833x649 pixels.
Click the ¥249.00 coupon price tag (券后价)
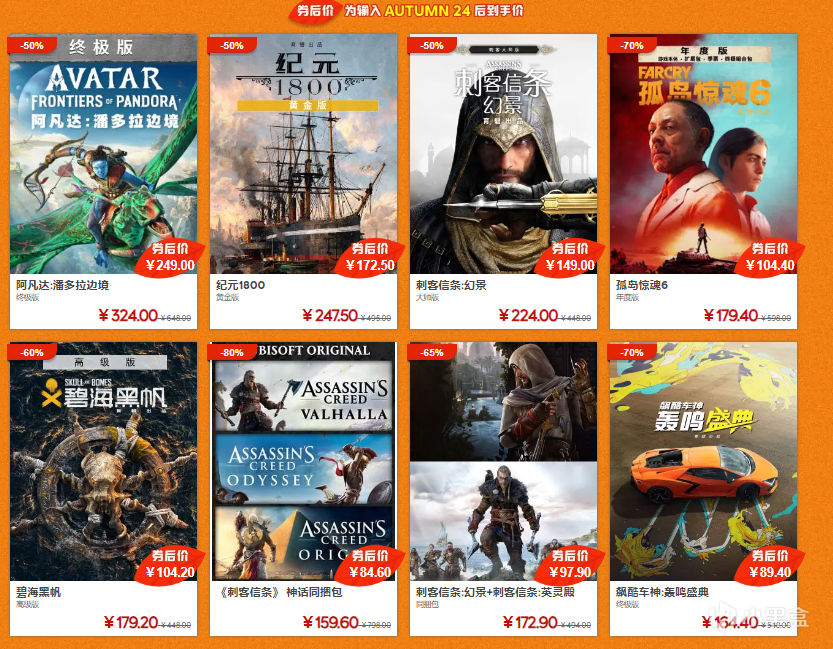tap(170, 258)
